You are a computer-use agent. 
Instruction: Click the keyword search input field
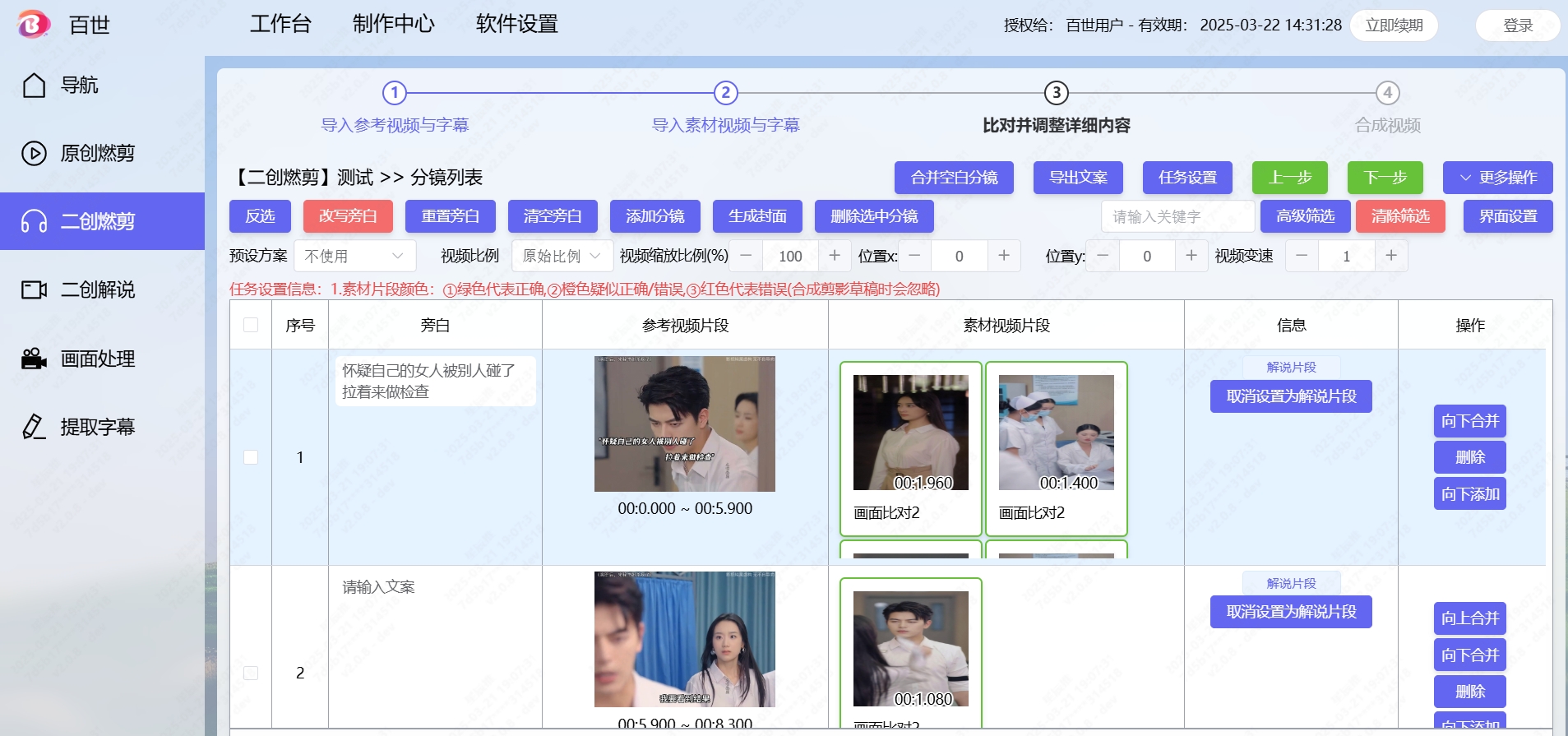(x=1177, y=216)
